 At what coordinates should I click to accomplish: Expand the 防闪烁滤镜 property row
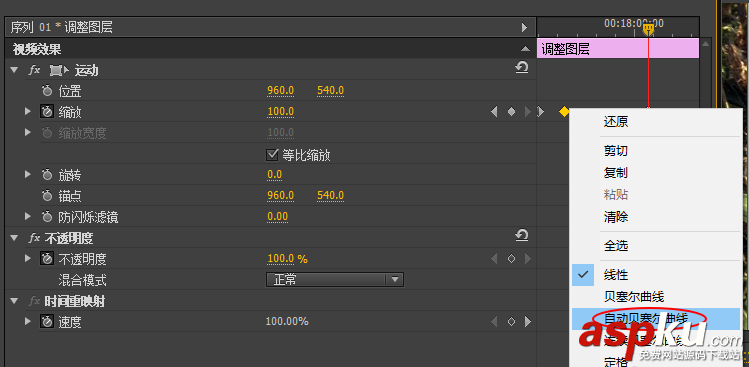pos(28,217)
